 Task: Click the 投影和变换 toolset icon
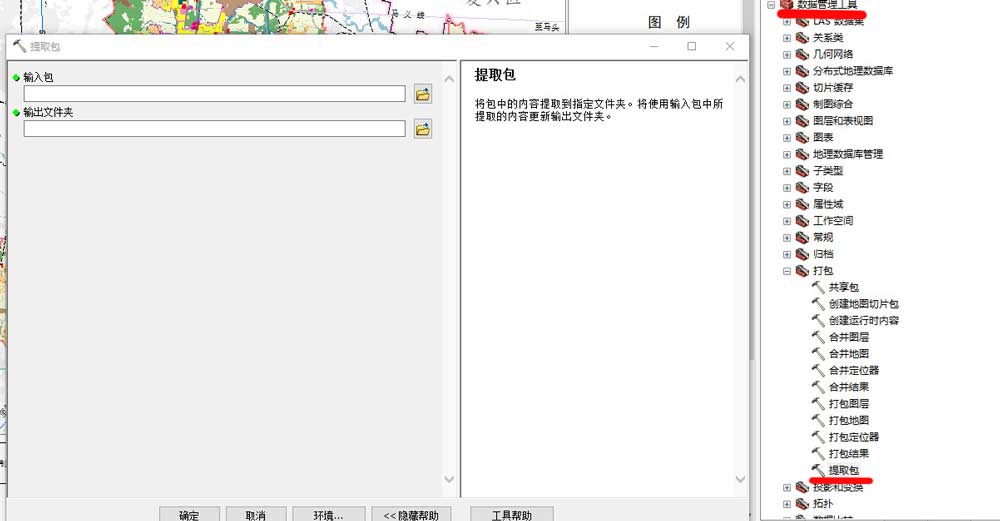pyautogui.click(x=802, y=487)
